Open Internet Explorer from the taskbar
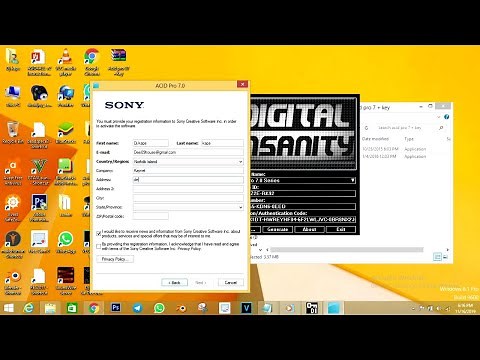480x360 pixels. (29, 308)
